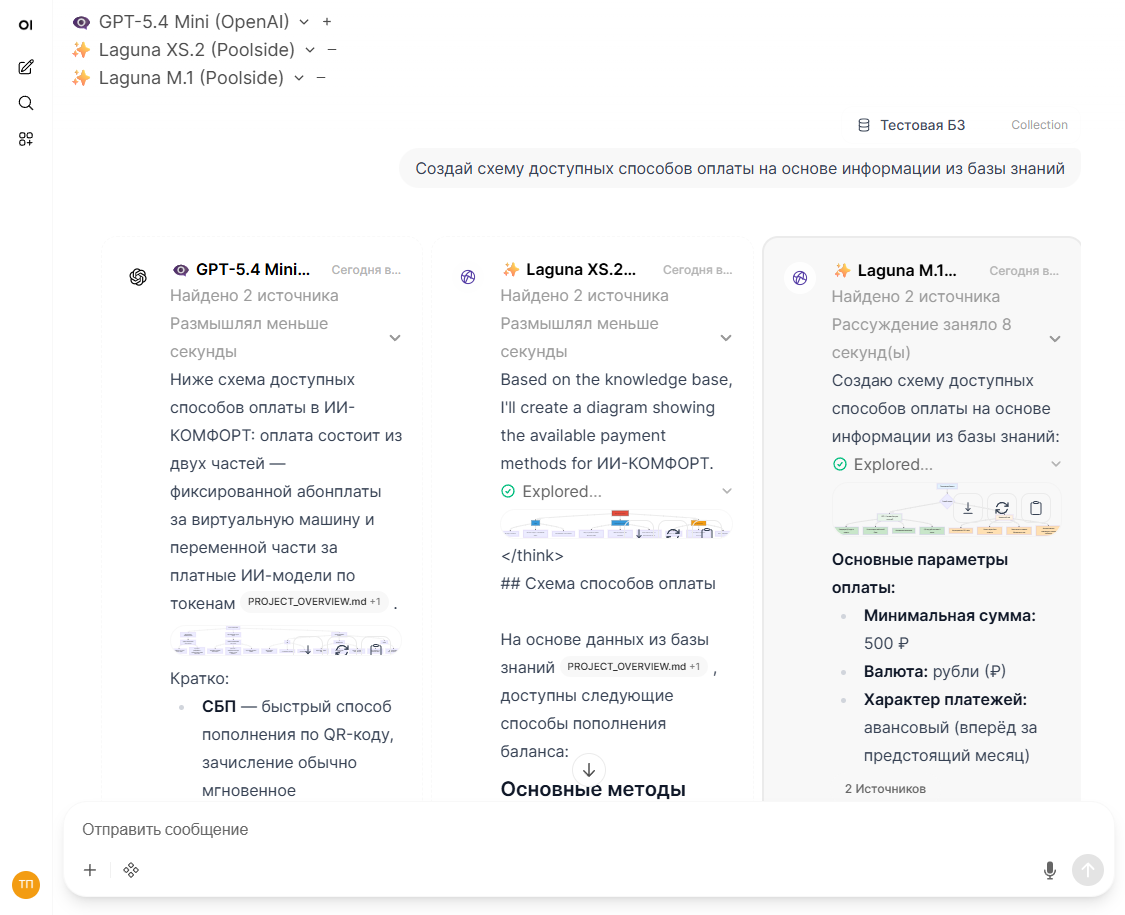Show found sources under GPT-5.4 Mini

[254, 296]
